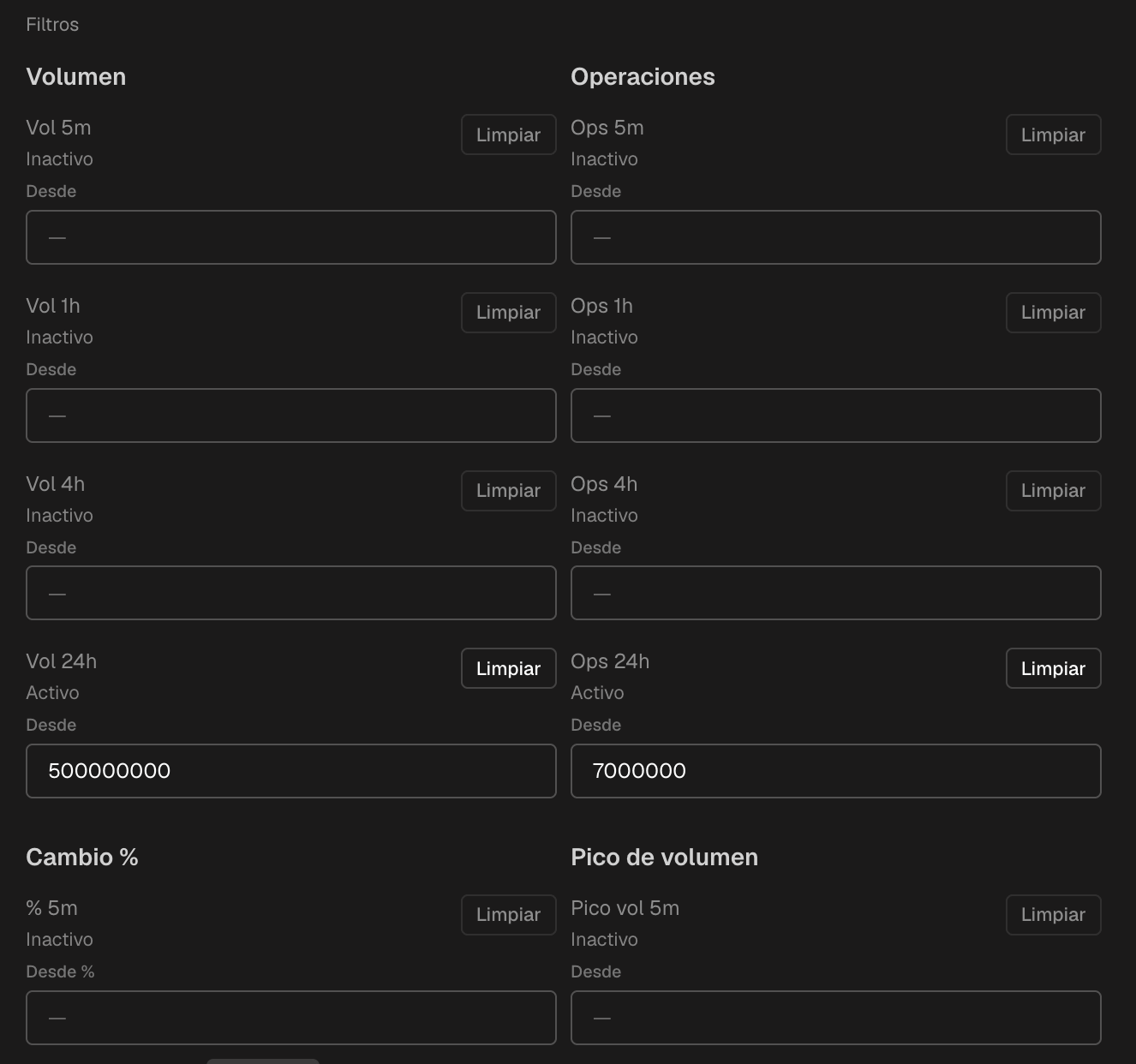The width and height of the screenshot is (1136, 1064).
Task: Clear the active Ops 24h filter
Action: pyautogui.click(x=1054, y=668)
